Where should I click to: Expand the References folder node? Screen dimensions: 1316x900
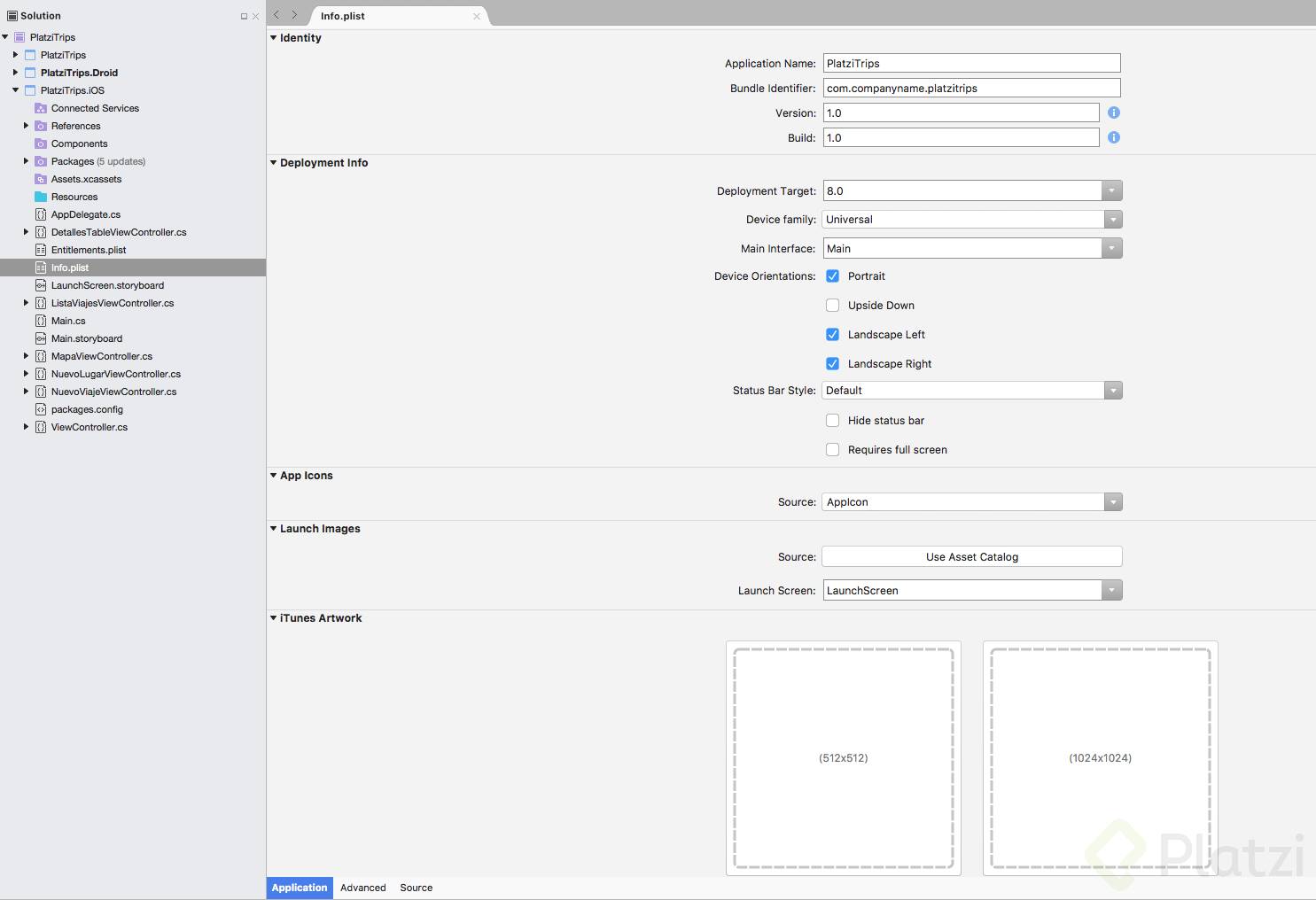(26, 126)
